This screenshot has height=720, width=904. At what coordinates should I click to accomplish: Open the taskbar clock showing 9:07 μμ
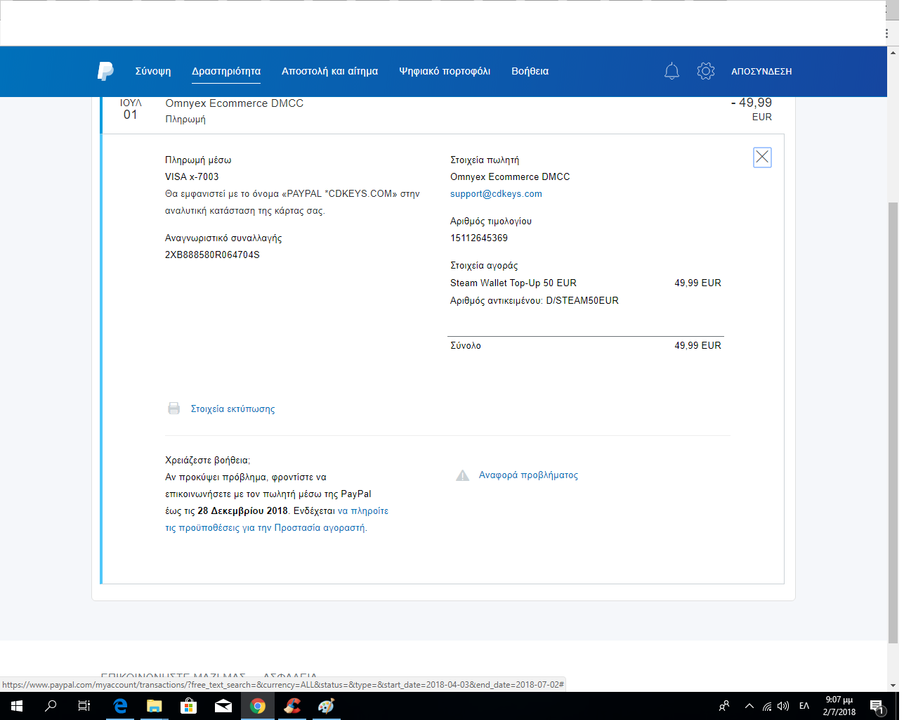pos(839,706)
